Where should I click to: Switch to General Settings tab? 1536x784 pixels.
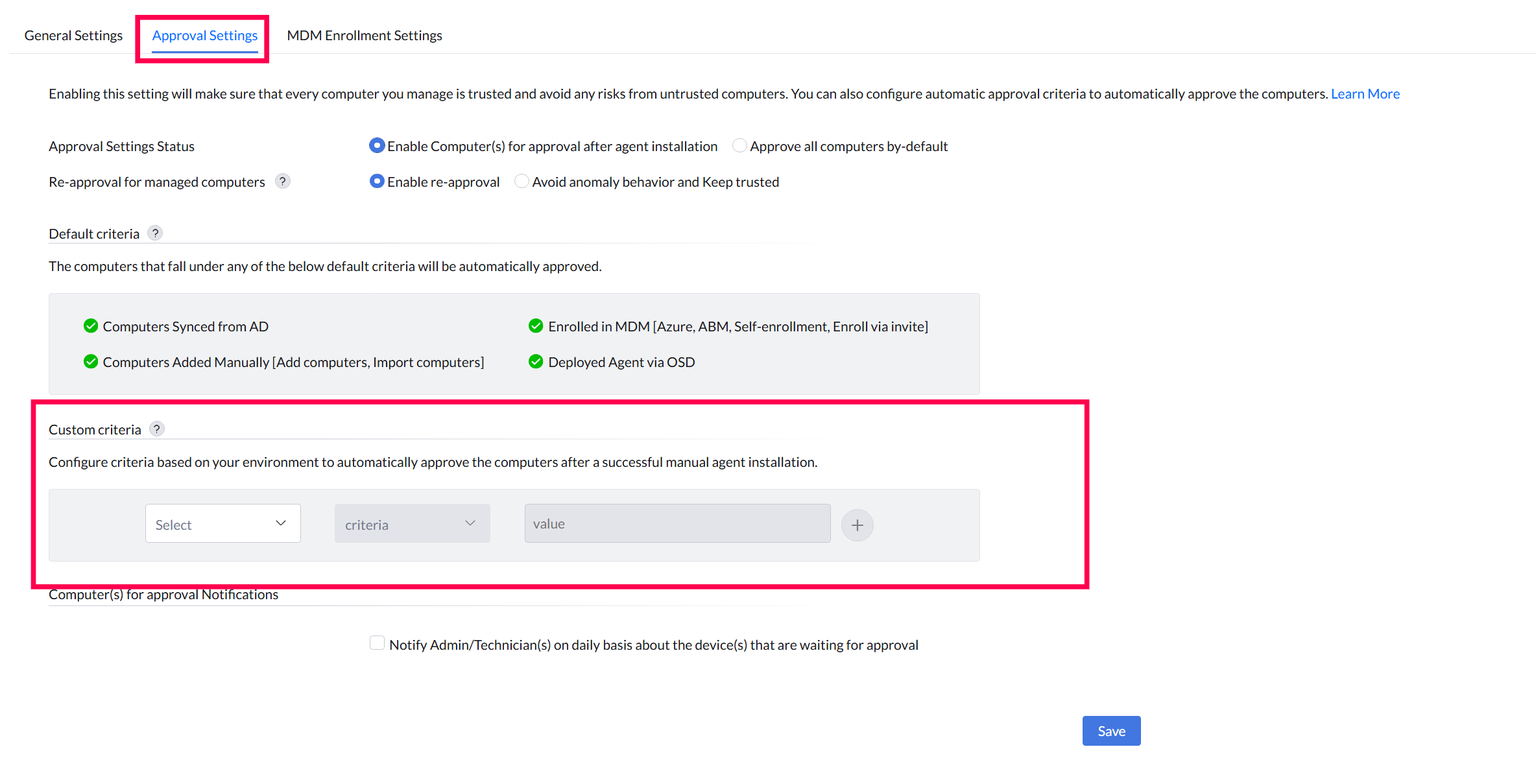pos(73,36)
